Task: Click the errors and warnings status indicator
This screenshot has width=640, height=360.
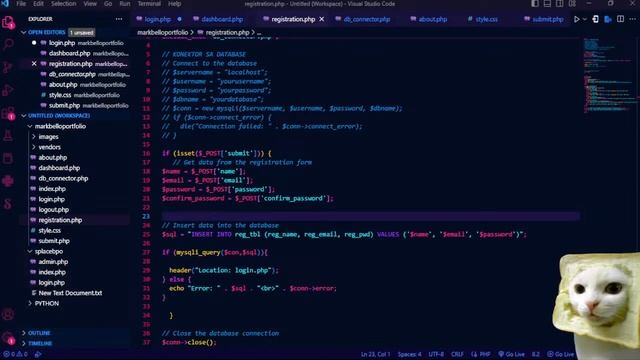Action: [16, 354]
